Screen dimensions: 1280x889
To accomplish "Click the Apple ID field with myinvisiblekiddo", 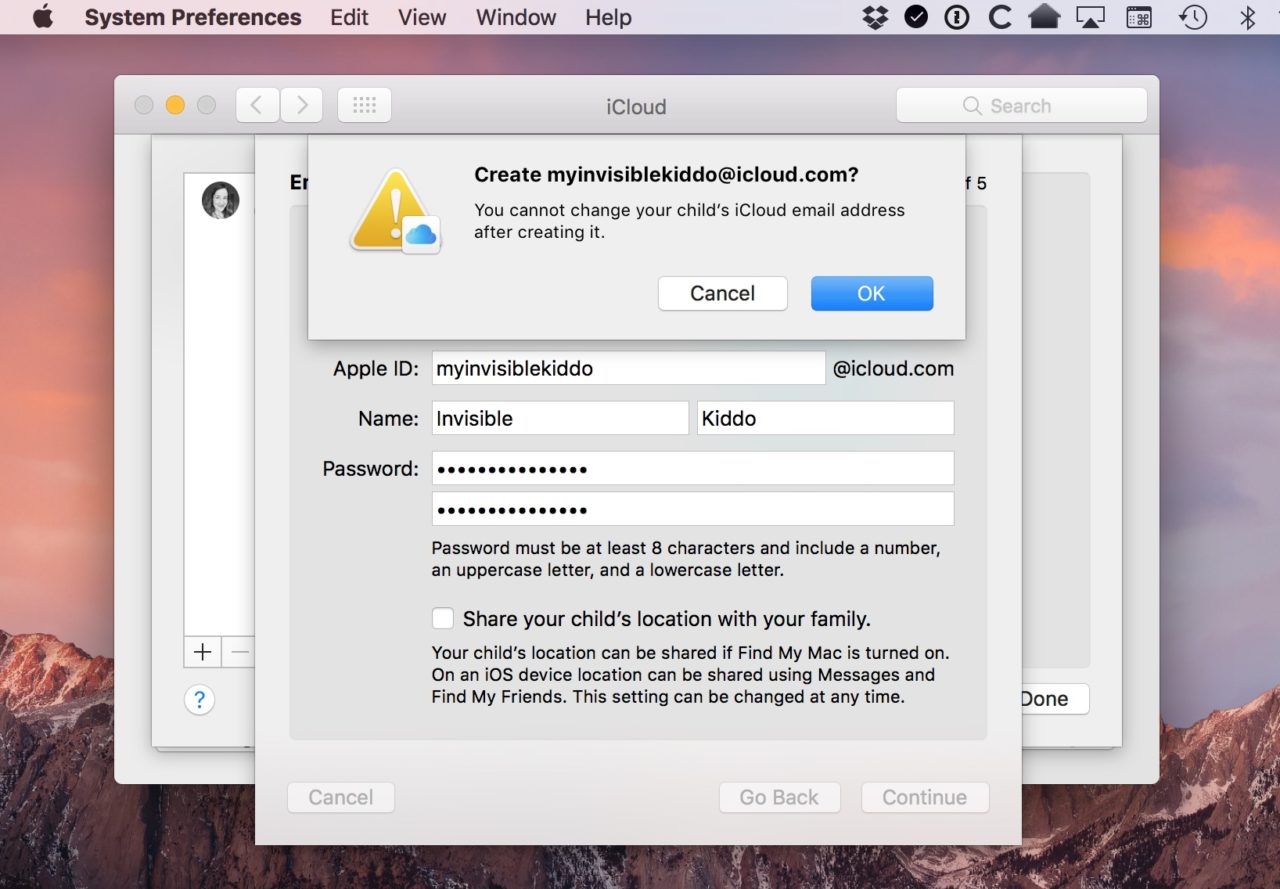I will click(628, 368).
